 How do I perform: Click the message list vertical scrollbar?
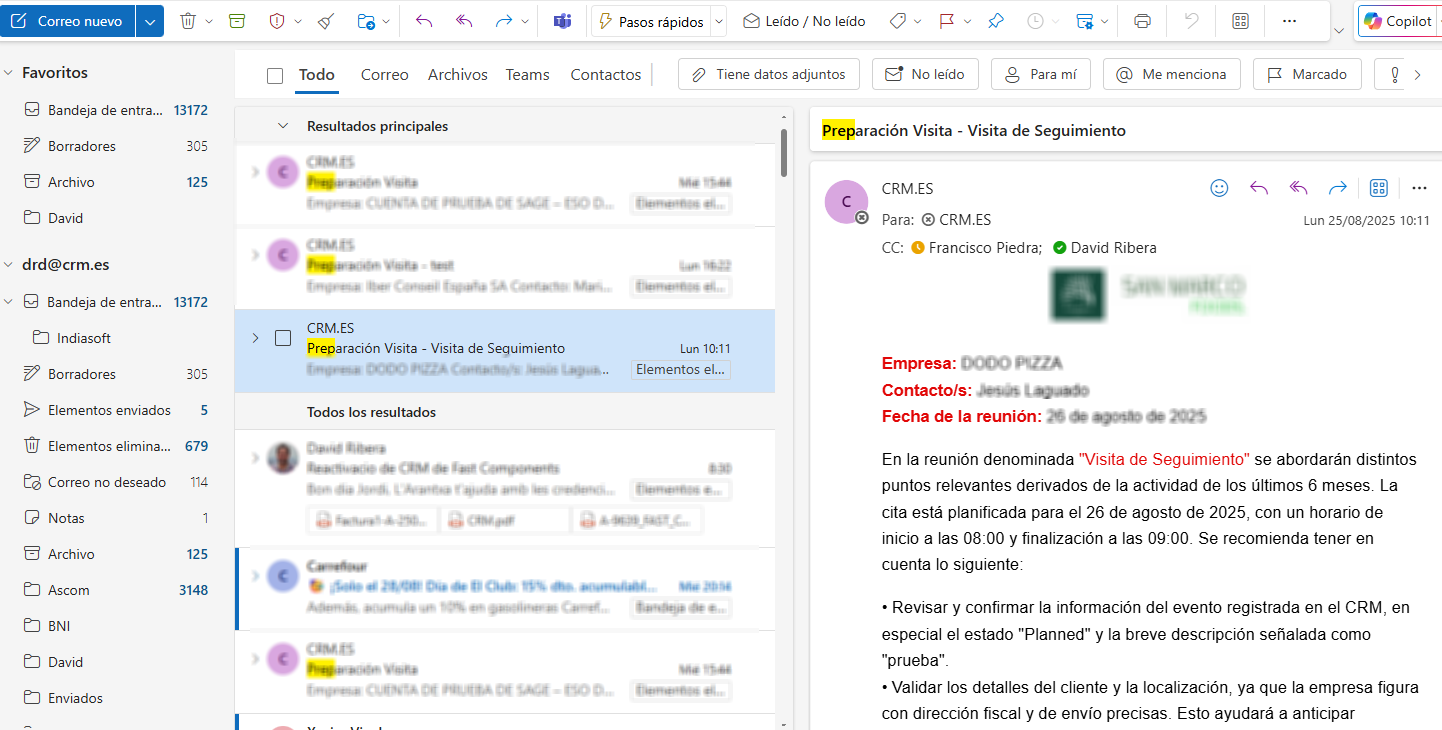point(784,152)
